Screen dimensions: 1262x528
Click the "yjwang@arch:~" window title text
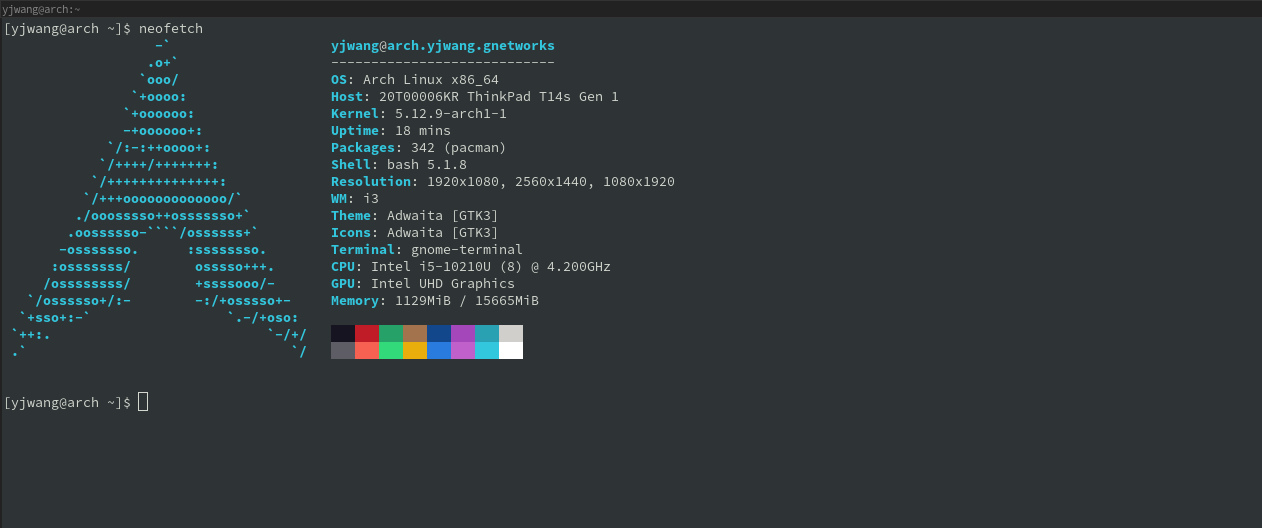point(41,8)
